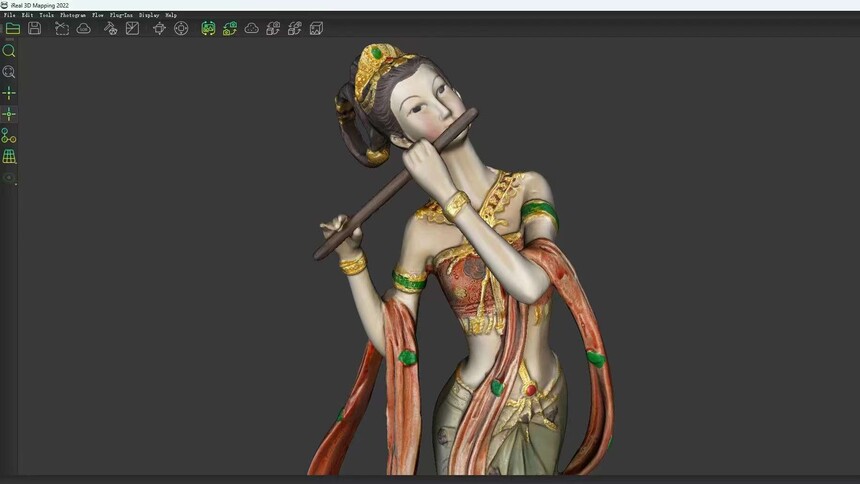860x484 pixels.
Task: Open the Flow menu
Action: pos(98,15)
